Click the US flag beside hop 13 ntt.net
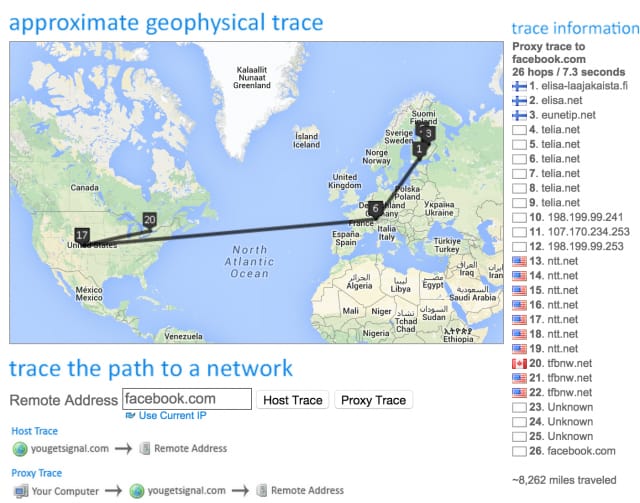 519,261
